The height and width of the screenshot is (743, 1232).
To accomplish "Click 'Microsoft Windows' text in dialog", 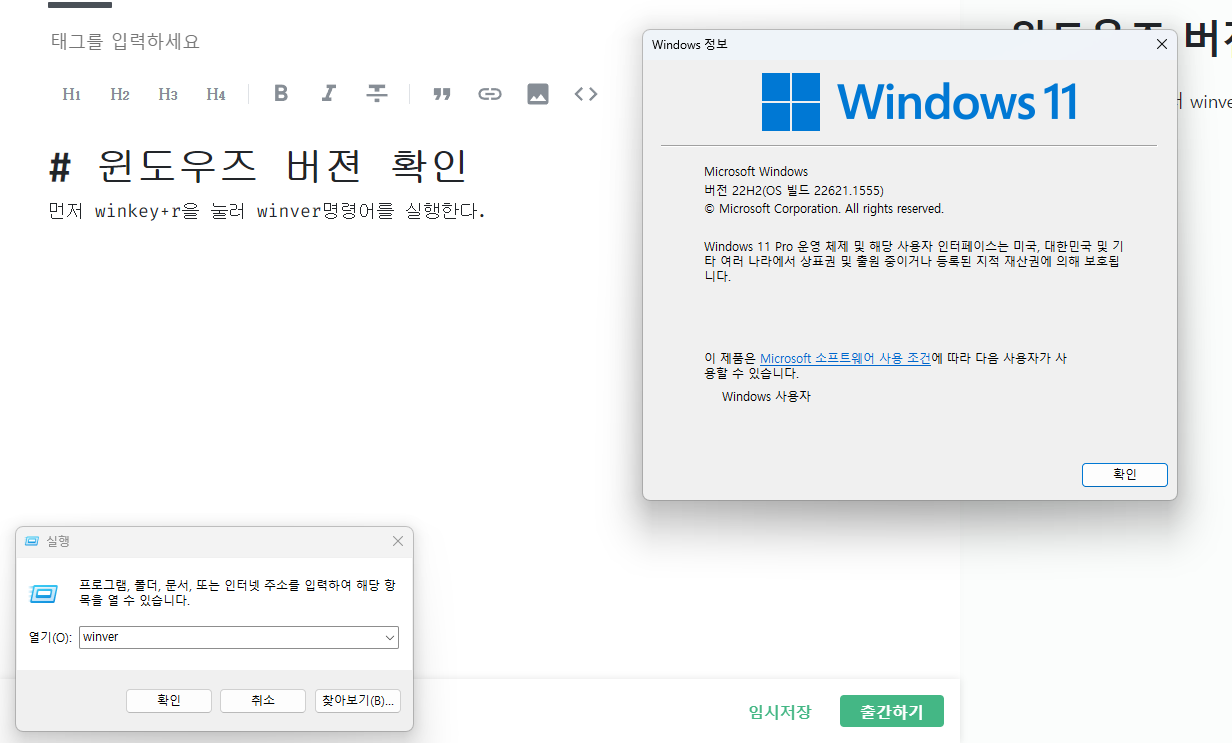I will coord(756,172).
